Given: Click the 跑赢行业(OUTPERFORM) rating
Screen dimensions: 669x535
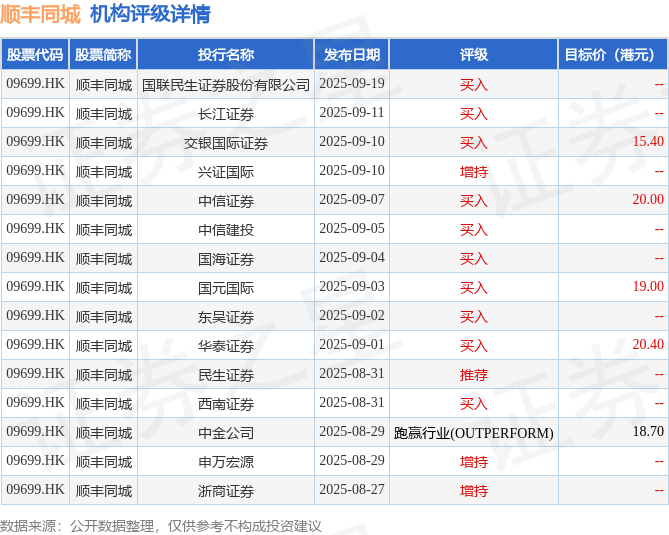Looking at the screenshot, I should tap(474, 433).
